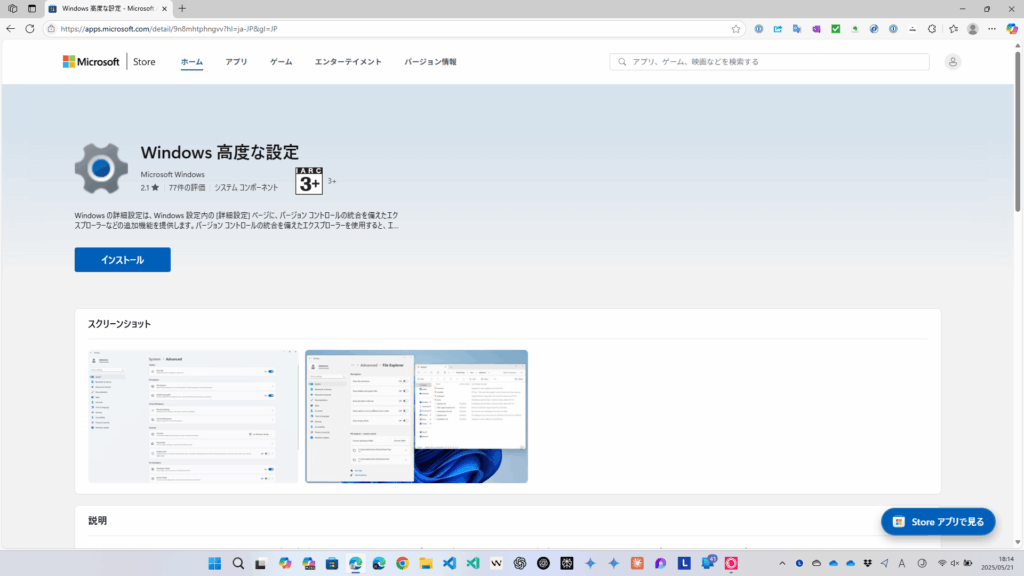Click the Windows 高度な設定 app title
The image size is (1024, 576).
coord(219,152)
